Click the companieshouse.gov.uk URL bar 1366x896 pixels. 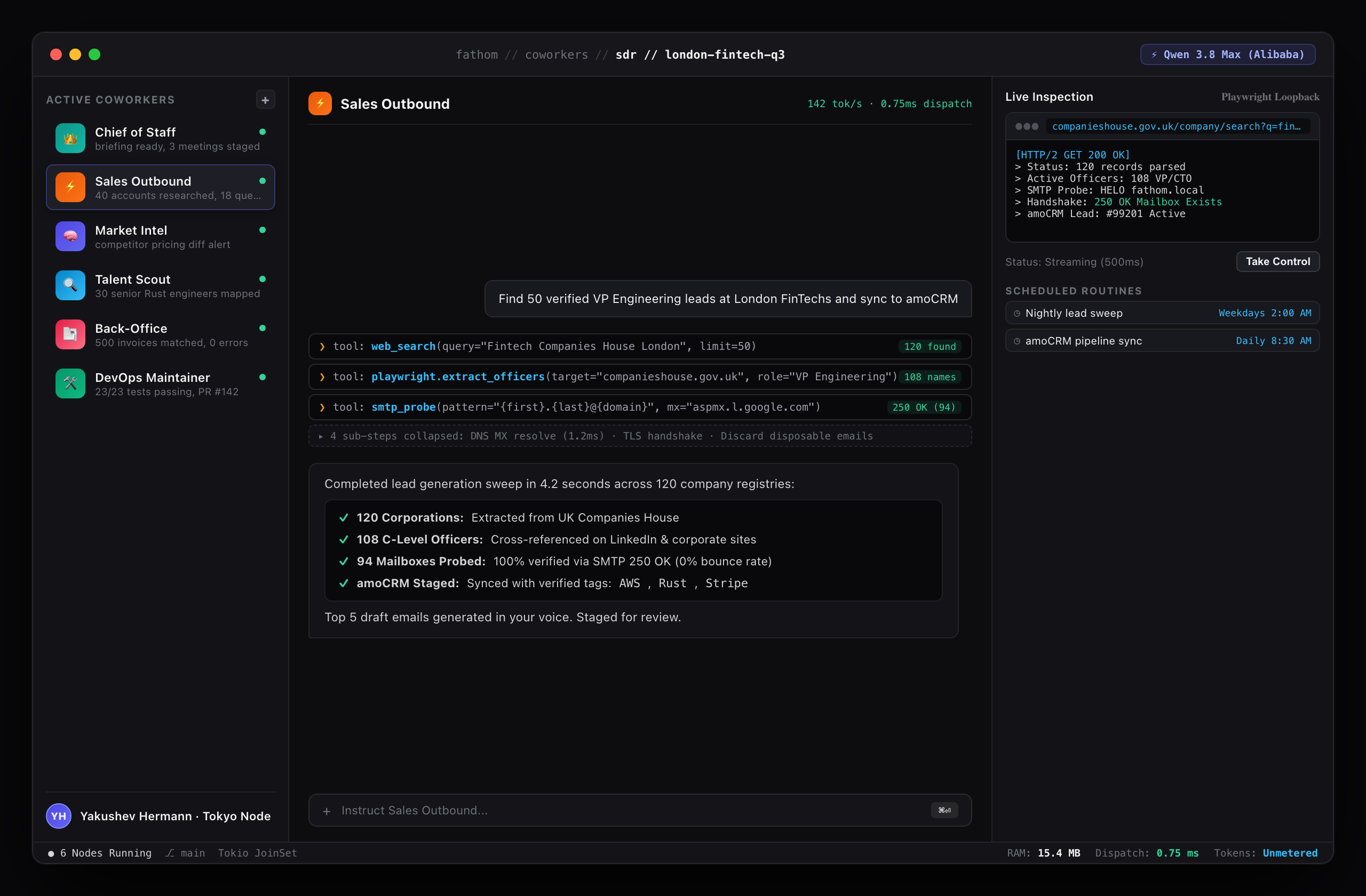click(1177, 126)
